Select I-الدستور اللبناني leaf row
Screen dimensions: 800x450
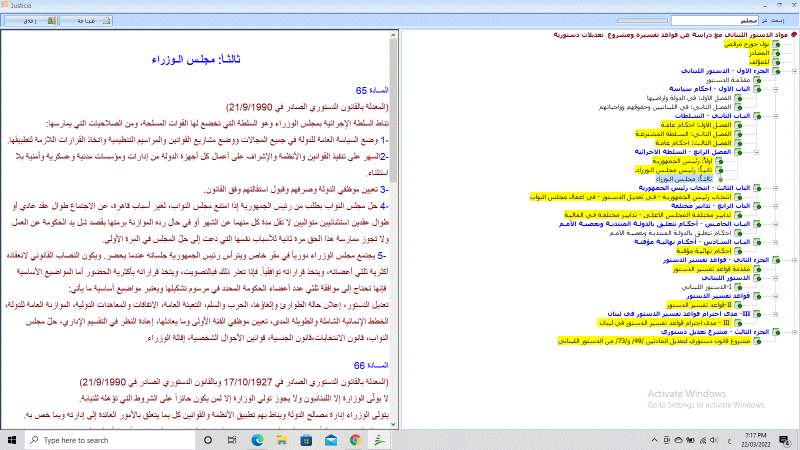[x=707, y=287]
